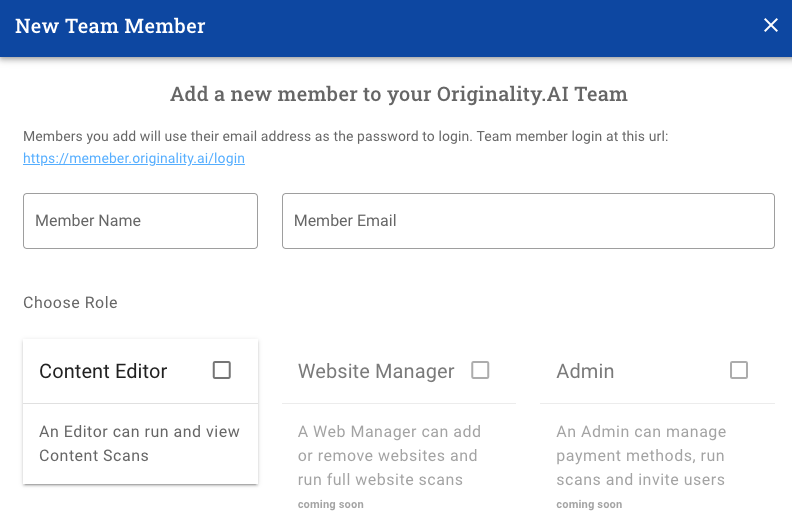Select the Content Editor card title
This screenshot has height=522, width=792.
pyautogui.click(x=103, y=371)
